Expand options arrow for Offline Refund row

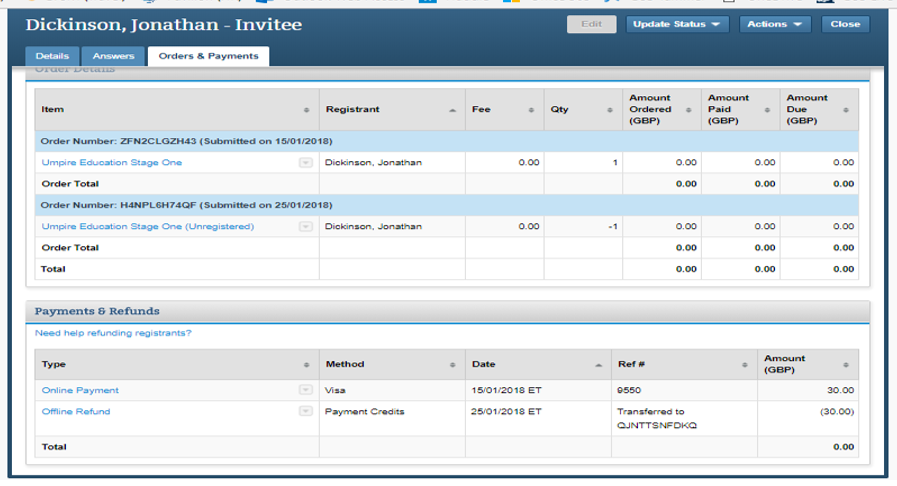(x=306, y=411)
